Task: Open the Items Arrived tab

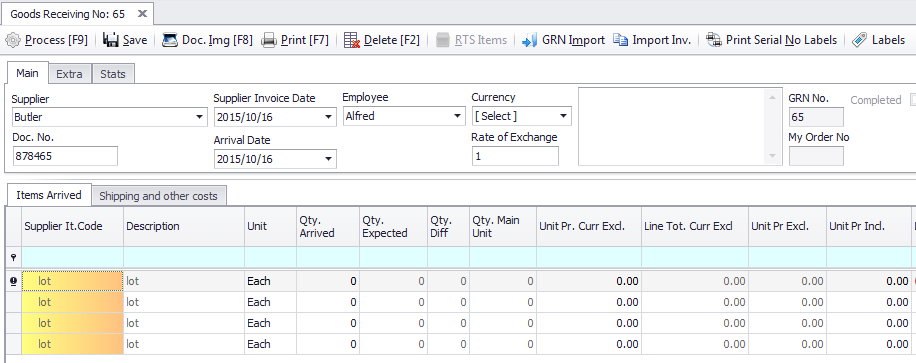Action: (49, 195)
